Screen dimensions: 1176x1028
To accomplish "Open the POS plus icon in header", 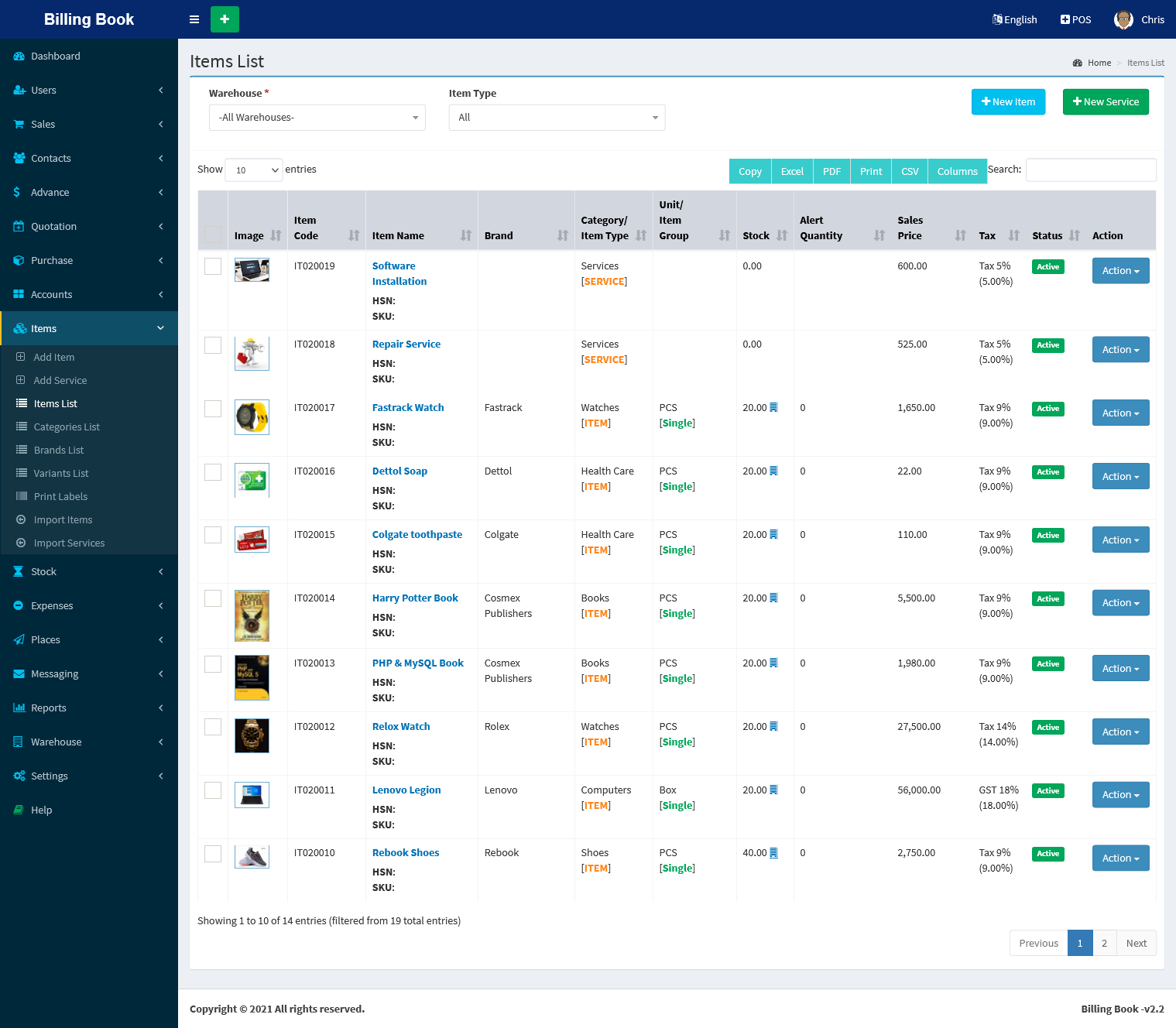I will (1065, 19).
